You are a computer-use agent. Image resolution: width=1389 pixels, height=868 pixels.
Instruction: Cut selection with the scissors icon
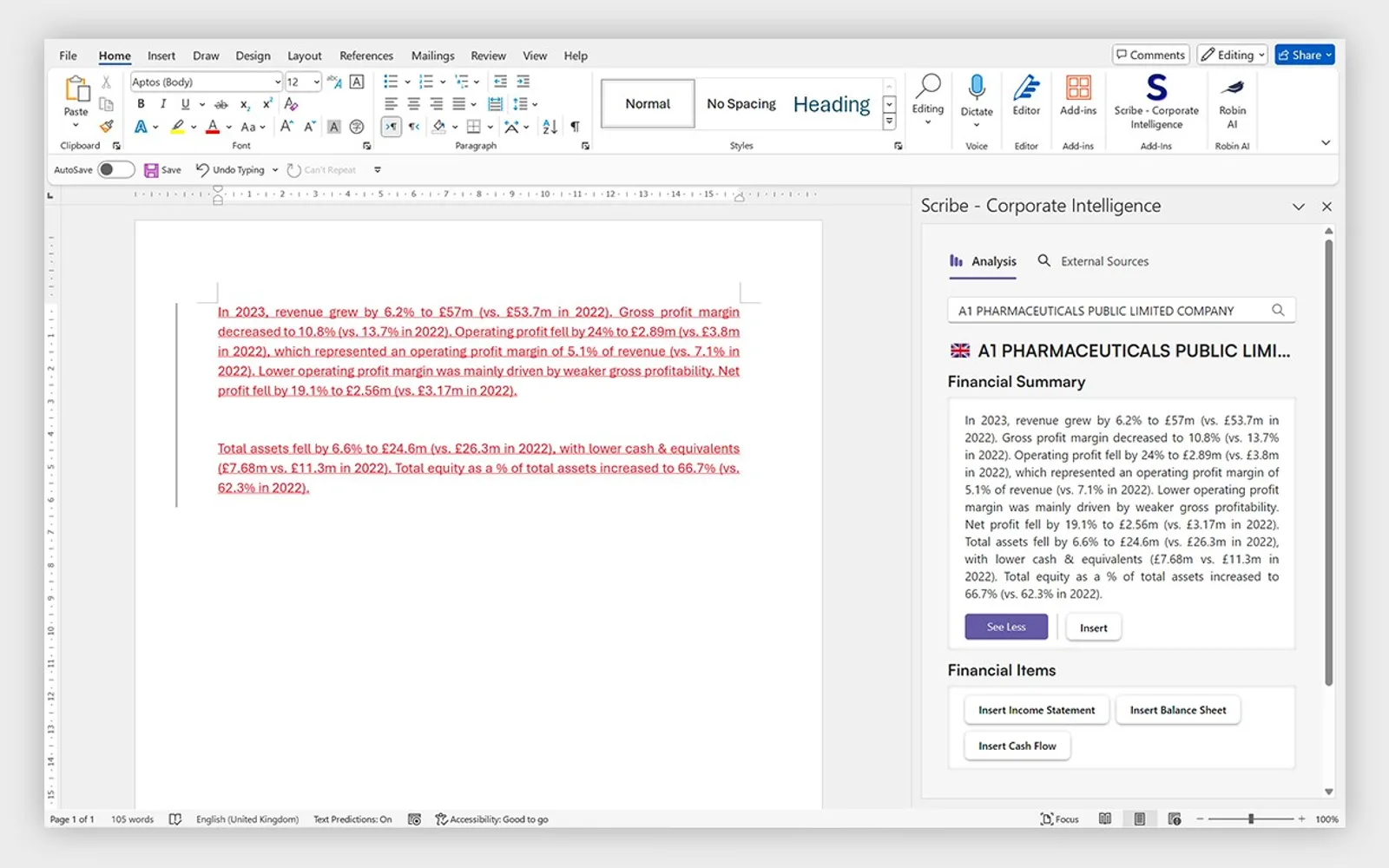tap(106, 82)
